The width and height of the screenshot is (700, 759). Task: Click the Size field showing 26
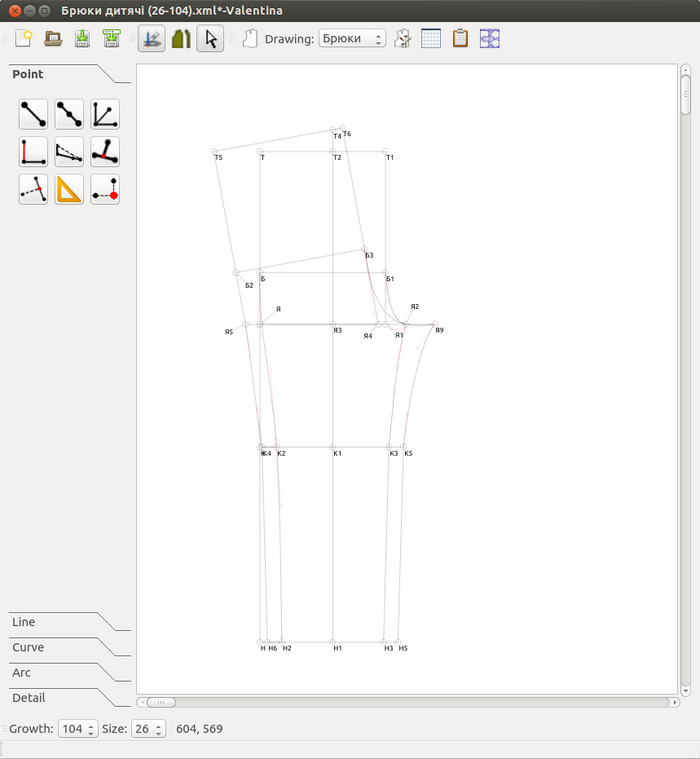[142, 729]
